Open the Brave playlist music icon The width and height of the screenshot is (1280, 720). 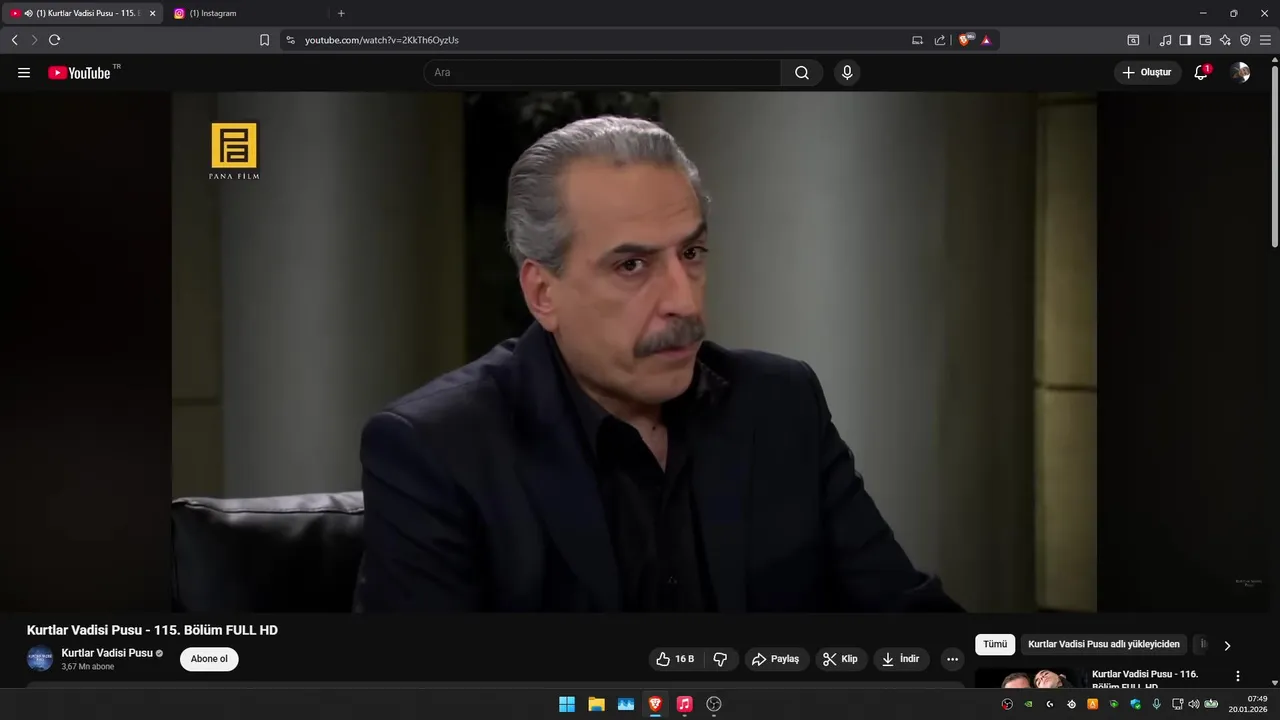click(x=1165, y=40)
